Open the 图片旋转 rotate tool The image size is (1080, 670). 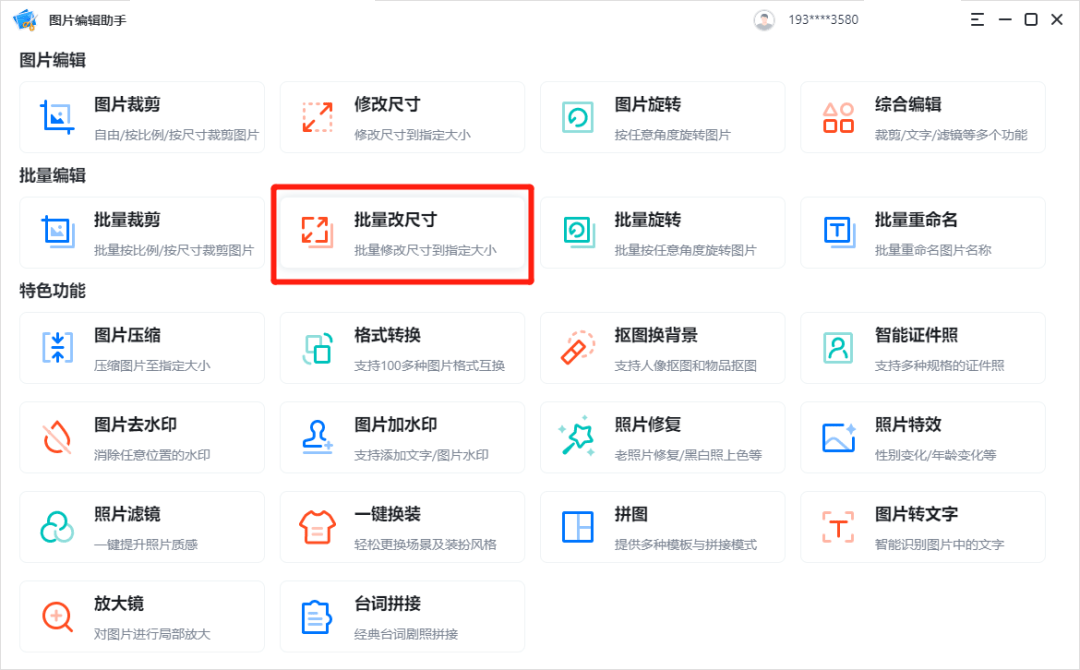tap(662, 117)
